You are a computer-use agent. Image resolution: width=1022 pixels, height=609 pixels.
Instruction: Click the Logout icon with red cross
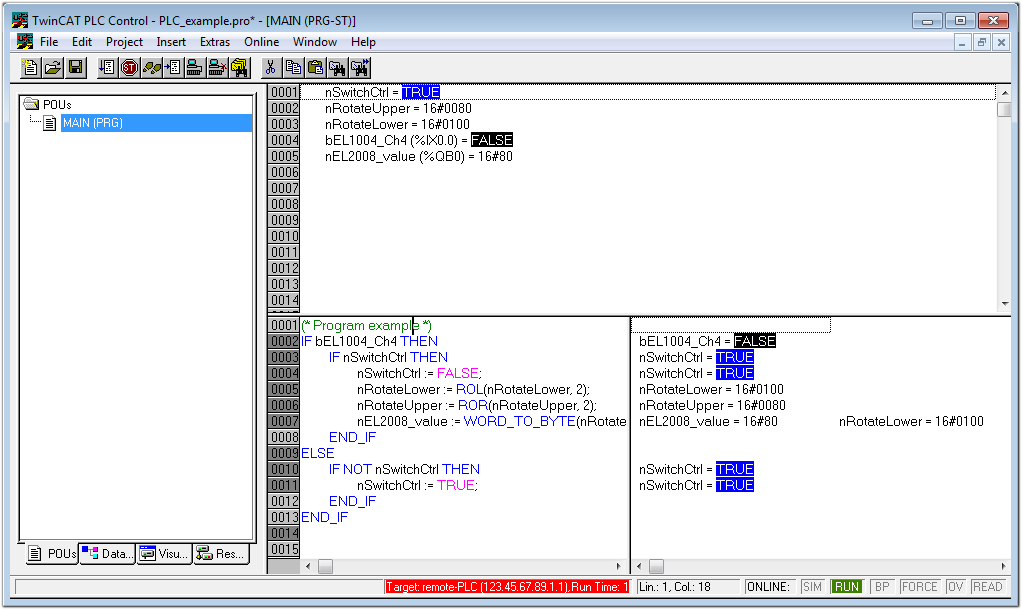(x=217, y=67)
